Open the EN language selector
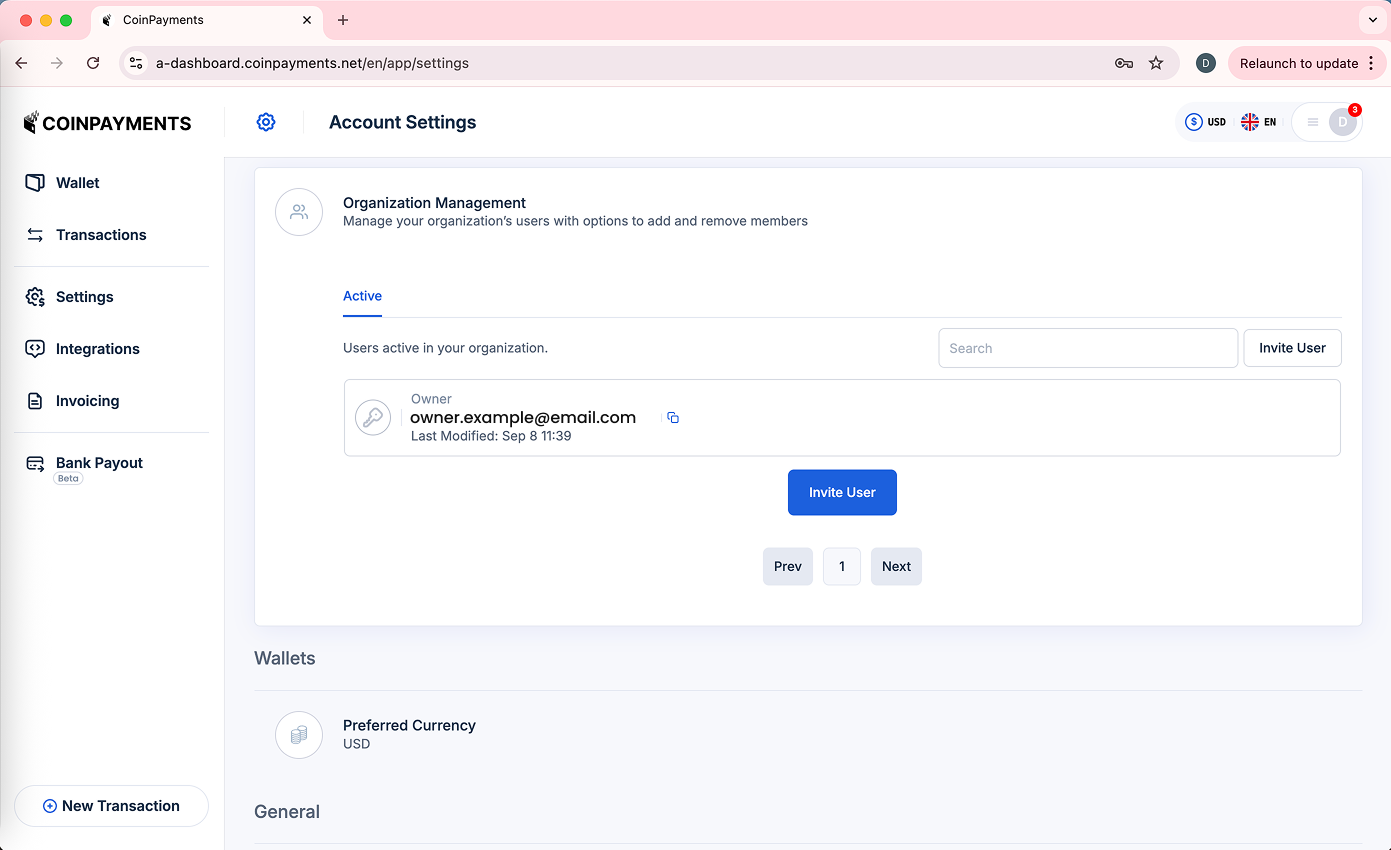Screen dimensions: 1391x850 click(1259, 122)
